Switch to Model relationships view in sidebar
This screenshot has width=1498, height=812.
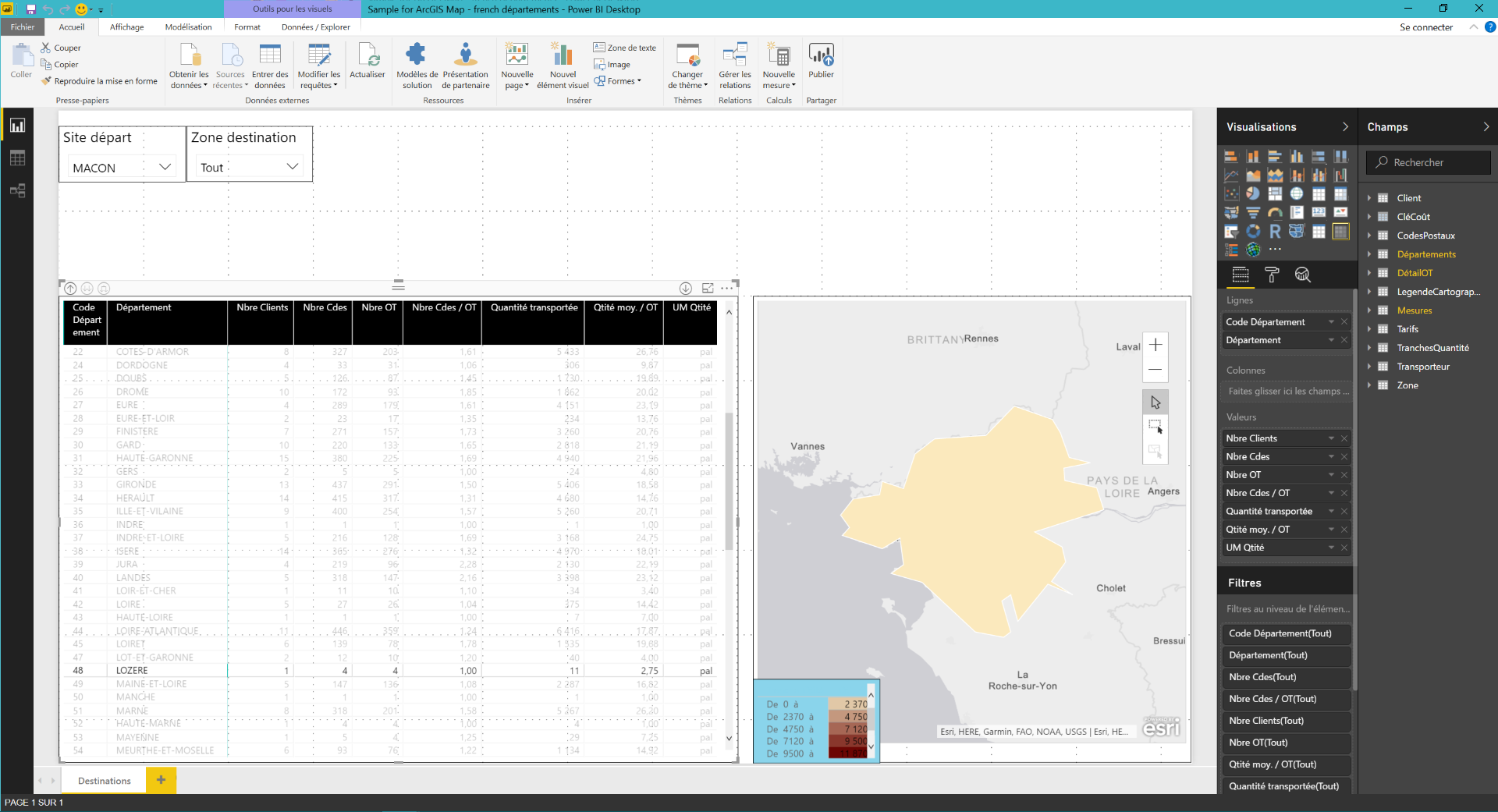click(x=17, y=190)
